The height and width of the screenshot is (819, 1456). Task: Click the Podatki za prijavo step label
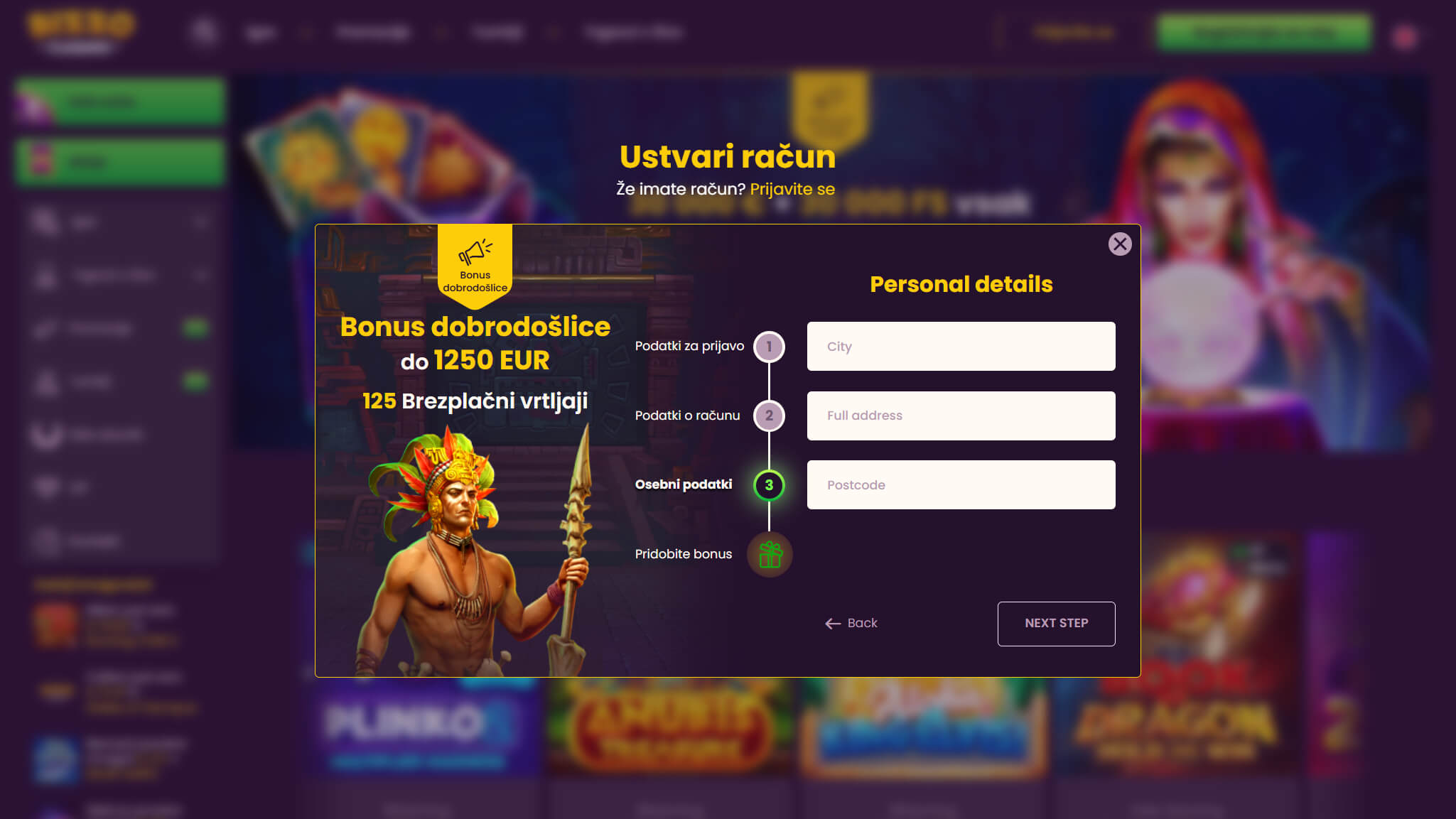[x=689, y=346]
